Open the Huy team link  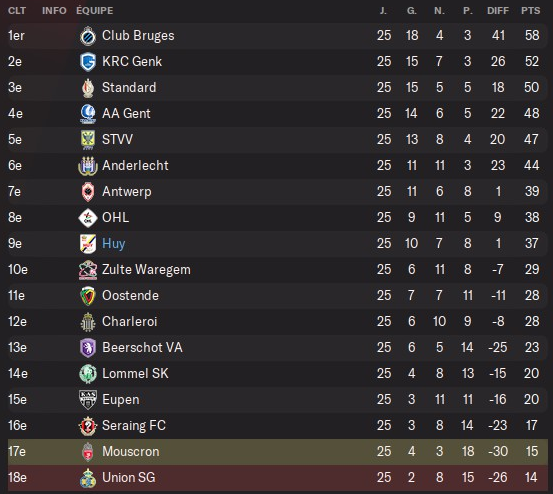point(114,244)
